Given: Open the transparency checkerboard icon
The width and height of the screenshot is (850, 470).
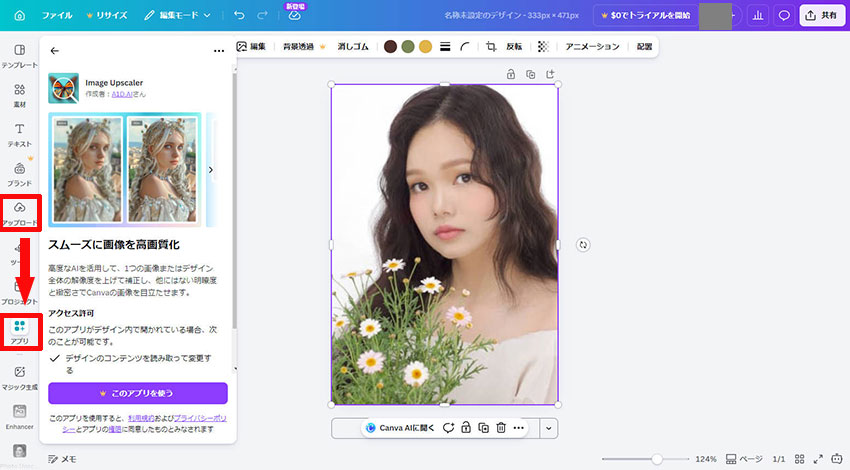Looking at the screenshot, I should [x=543, y=47].
